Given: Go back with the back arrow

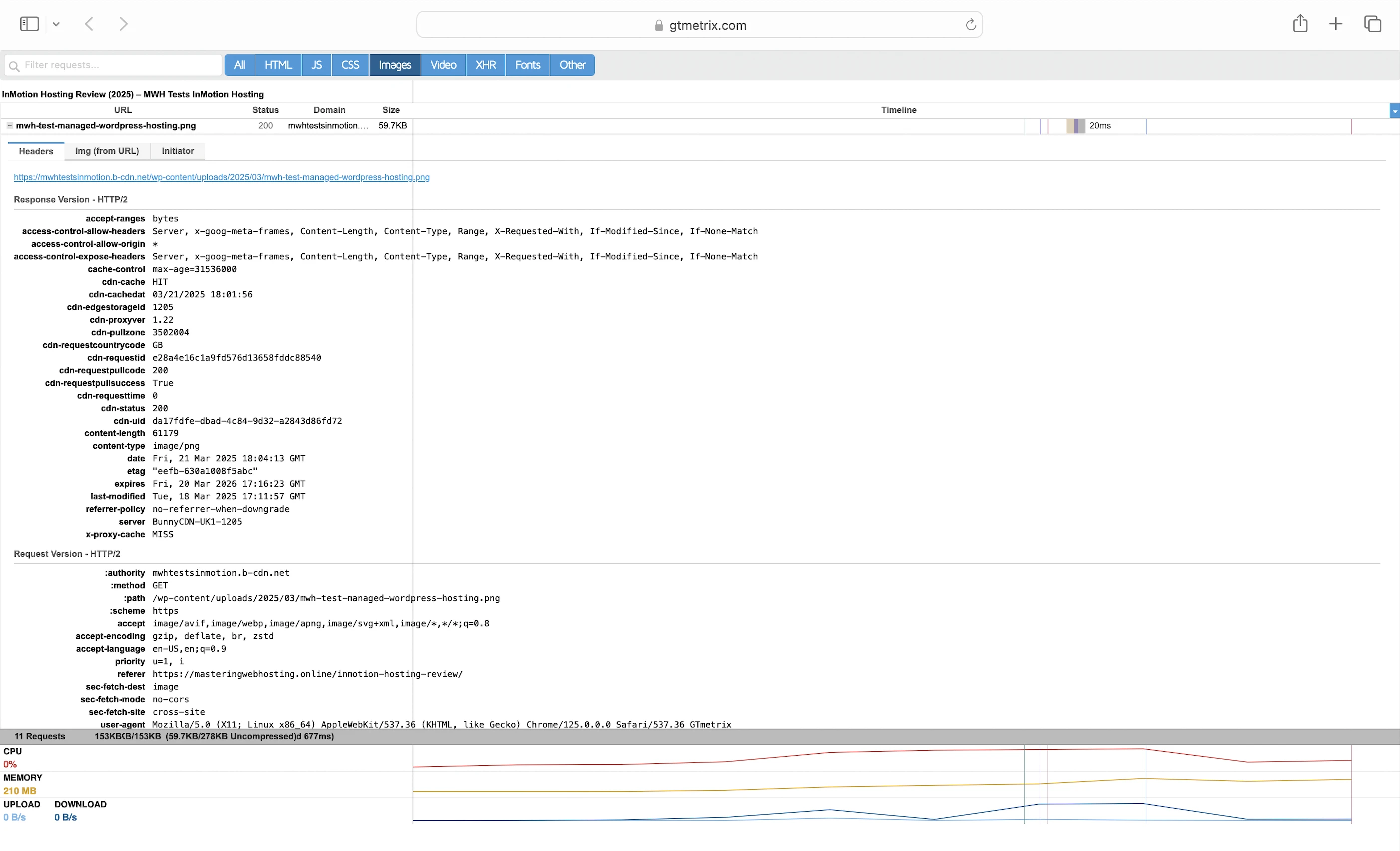Looking at the screenshot, I should pos(89,24).
